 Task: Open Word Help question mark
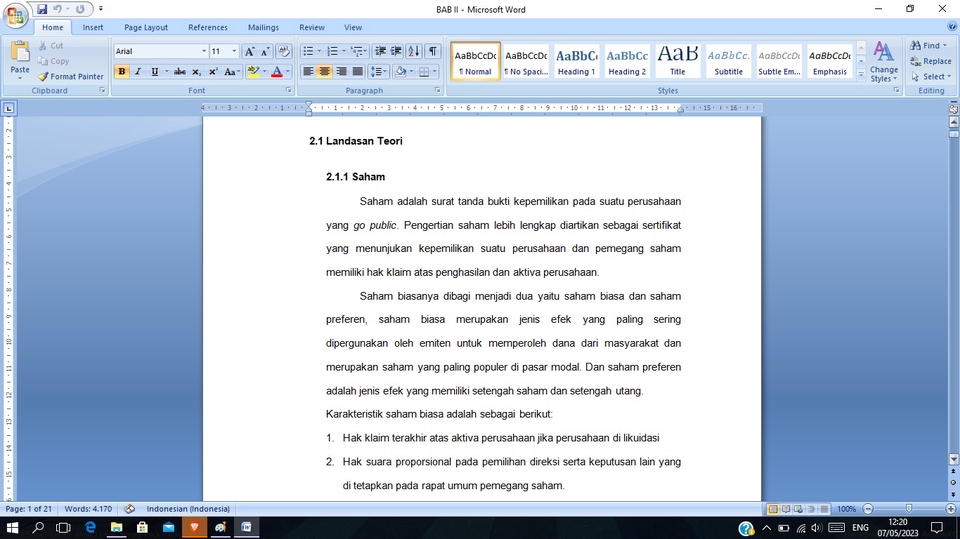[952, 27]
